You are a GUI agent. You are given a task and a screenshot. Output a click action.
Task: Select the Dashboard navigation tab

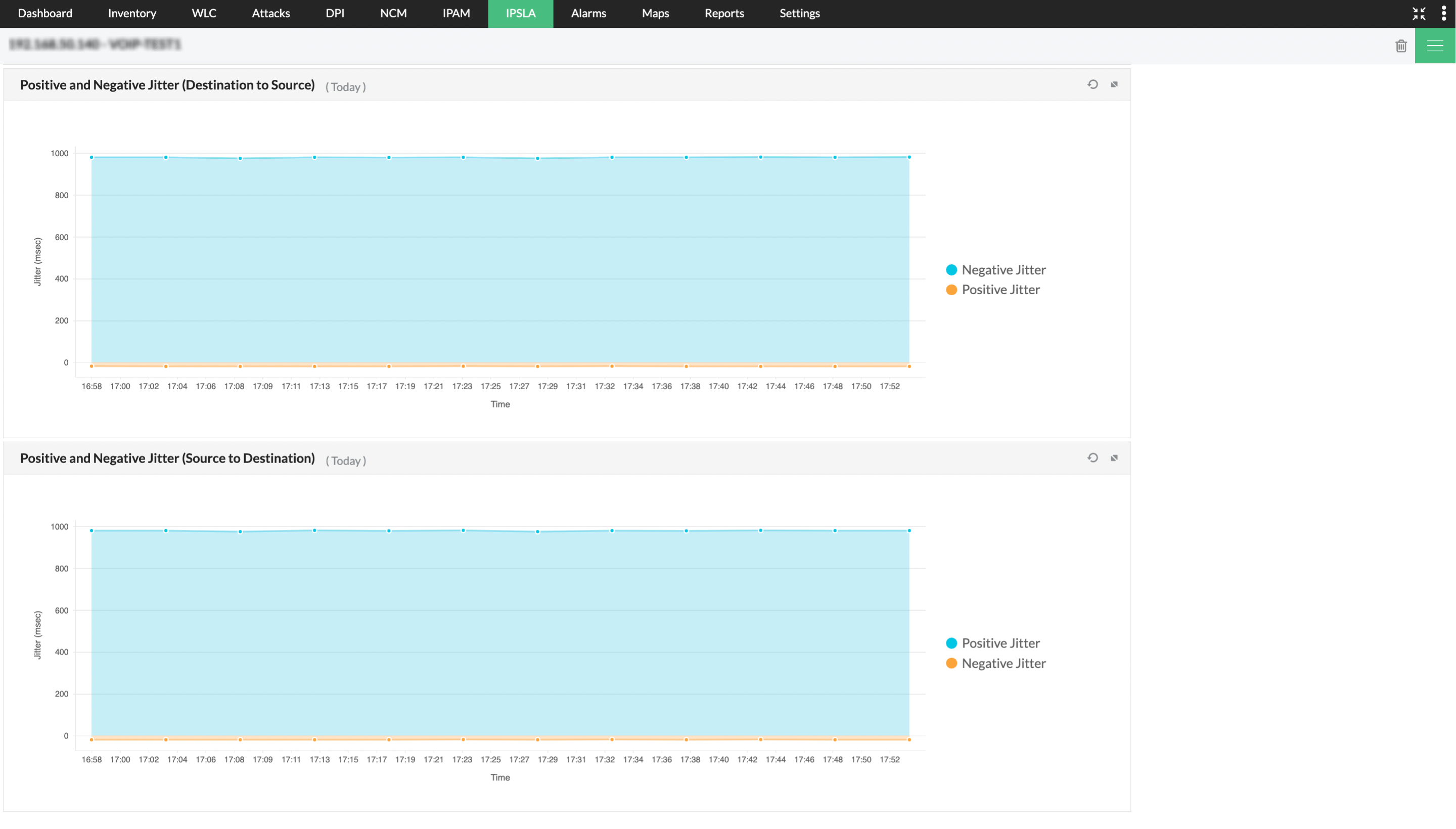point(44,13)
